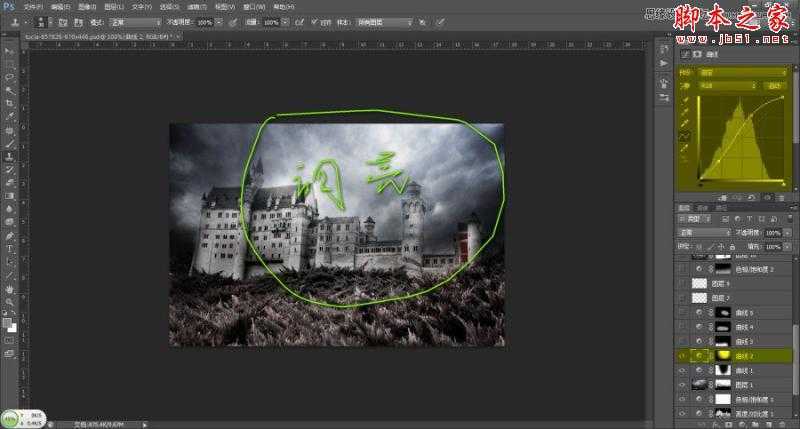Pick the black point eyedropper in Curves
The width and height of the screenshot is (800, 429).
pyautogui.click(x=685, y=100)
